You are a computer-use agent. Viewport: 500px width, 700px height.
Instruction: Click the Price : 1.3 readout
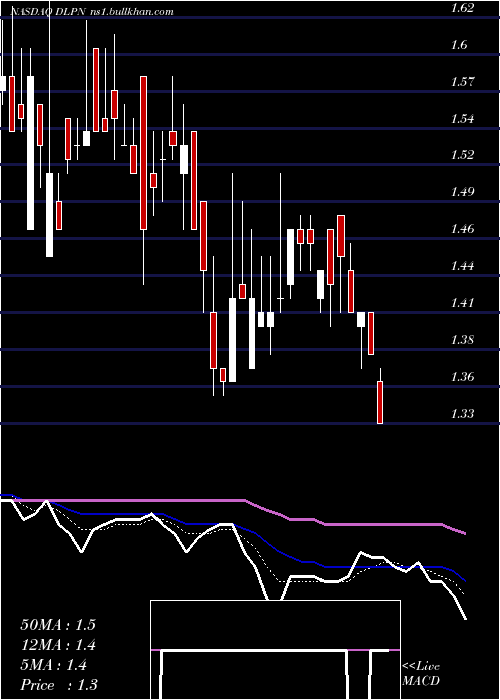pos(59,685)
